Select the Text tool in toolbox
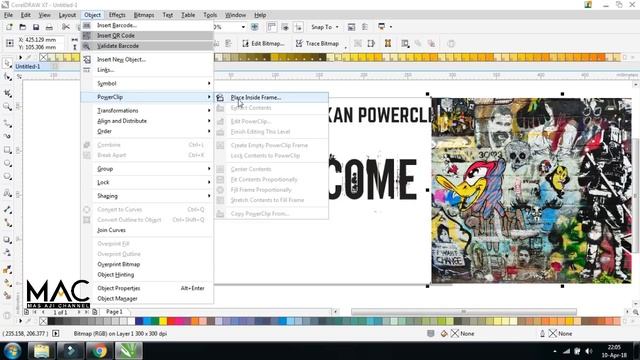The image size is (640, 360). pos(7,193)
